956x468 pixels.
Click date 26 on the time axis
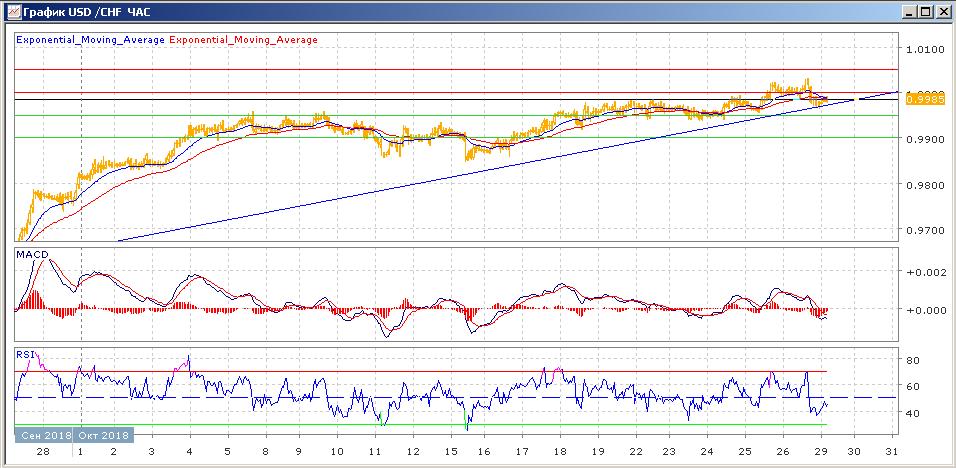pos(783,452)
